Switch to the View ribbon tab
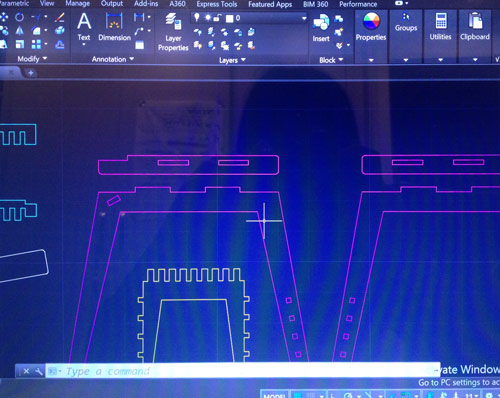Image resolution: width=500 pixels, height=398 pixels. pyautogui.click(x=47, y=3)
